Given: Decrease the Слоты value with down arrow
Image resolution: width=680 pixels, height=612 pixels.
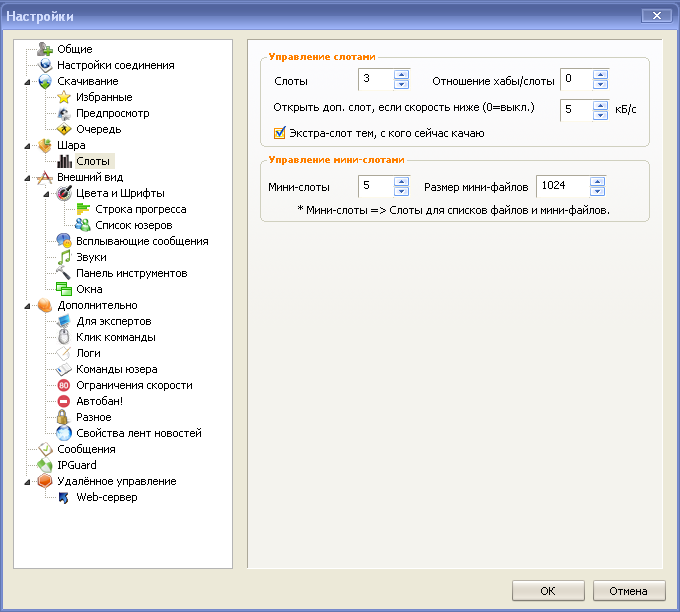Looking at the screenshot, I should (x=401, y=84).
